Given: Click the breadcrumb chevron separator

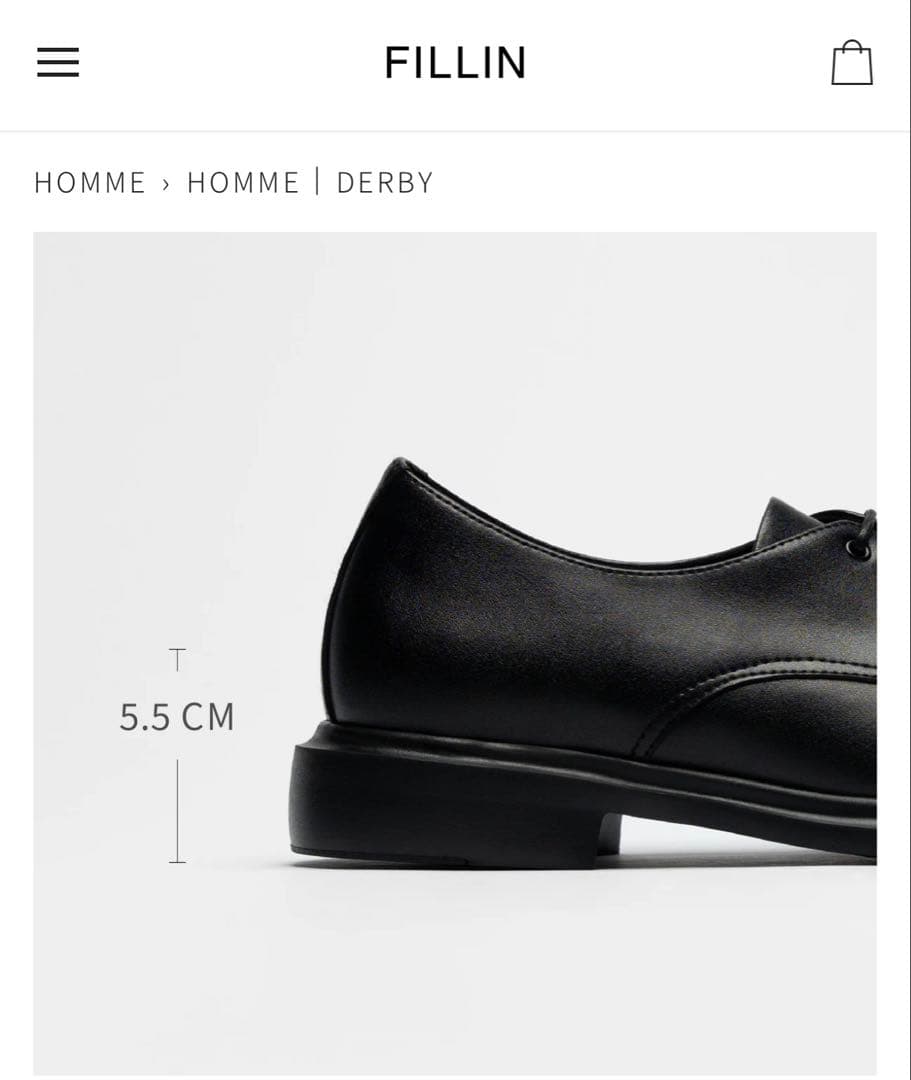Looking at the screenshot, I should point(166,184).
